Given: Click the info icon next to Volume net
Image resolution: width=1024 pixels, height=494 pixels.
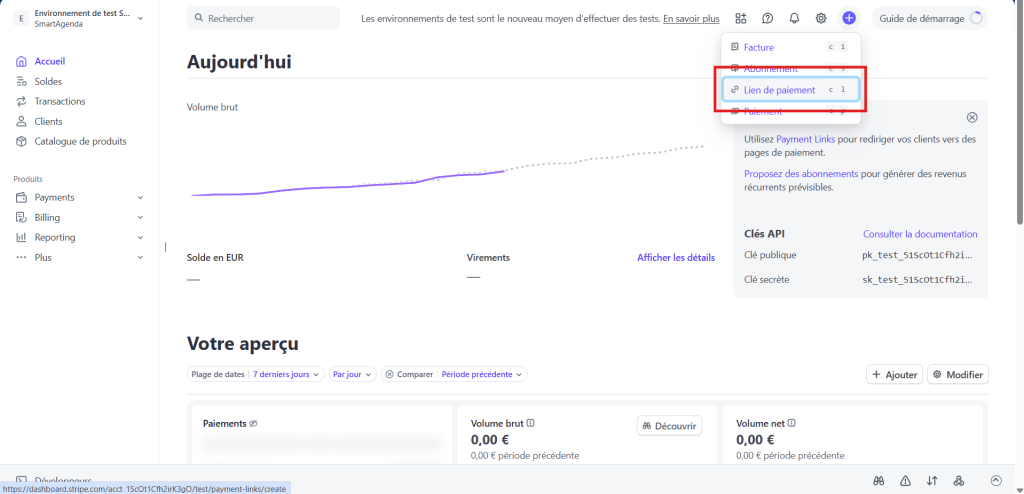Looking at the screenshot, I should (x=791, y=423).
